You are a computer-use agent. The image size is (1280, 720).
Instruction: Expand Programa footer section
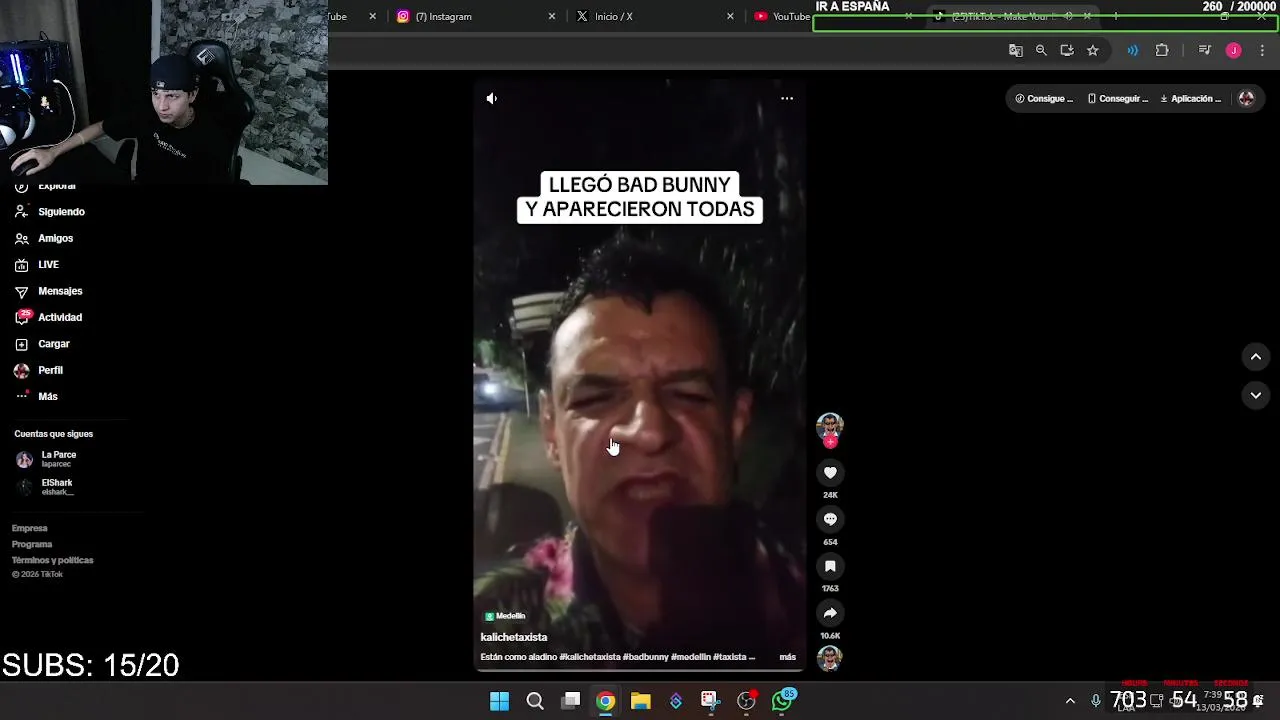pyautogui.click(x=32, y=544)
